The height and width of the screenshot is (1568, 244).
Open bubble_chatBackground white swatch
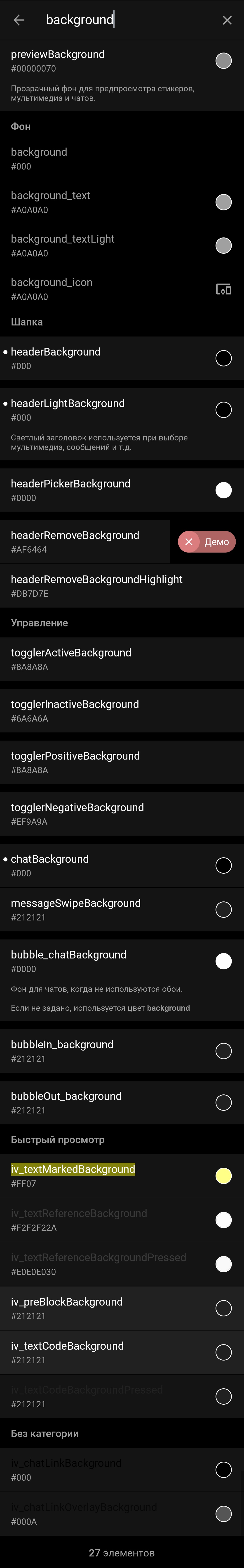(223, 961)
